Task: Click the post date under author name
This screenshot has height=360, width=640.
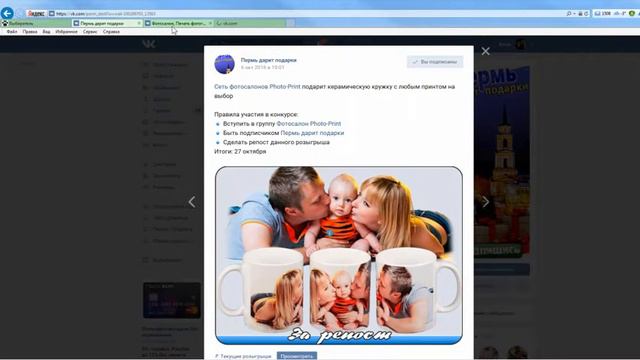Action: (262, 67)
